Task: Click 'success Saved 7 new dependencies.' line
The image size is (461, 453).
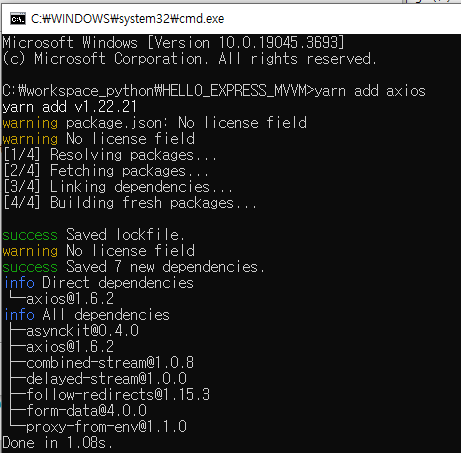Action: pyautogui.click(x=134, y=267)
